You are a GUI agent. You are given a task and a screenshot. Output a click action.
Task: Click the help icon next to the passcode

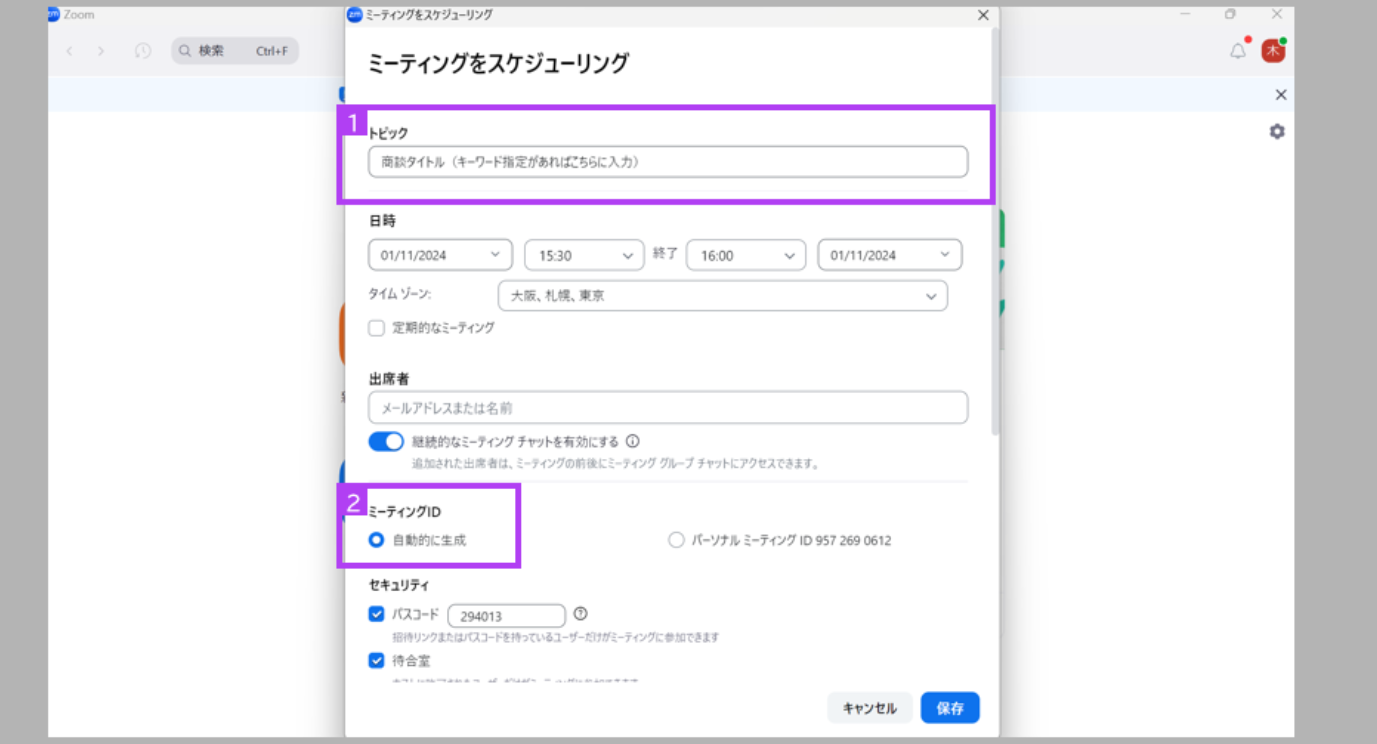click(580, 614)
